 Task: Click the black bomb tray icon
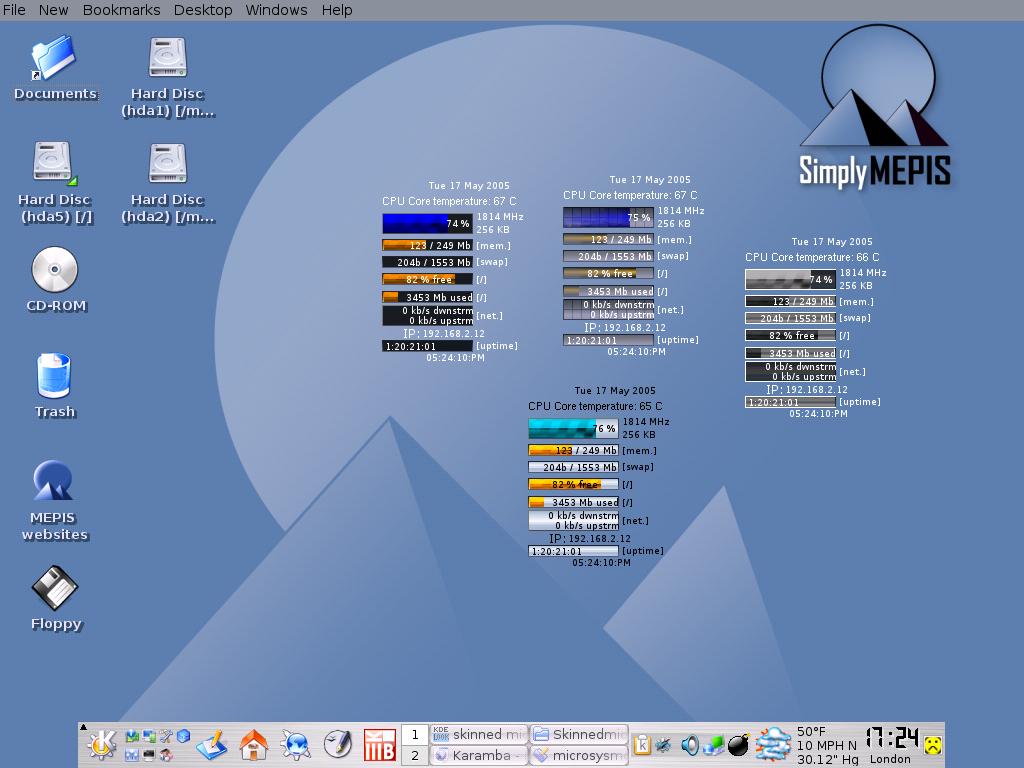[x=738, y=744]
